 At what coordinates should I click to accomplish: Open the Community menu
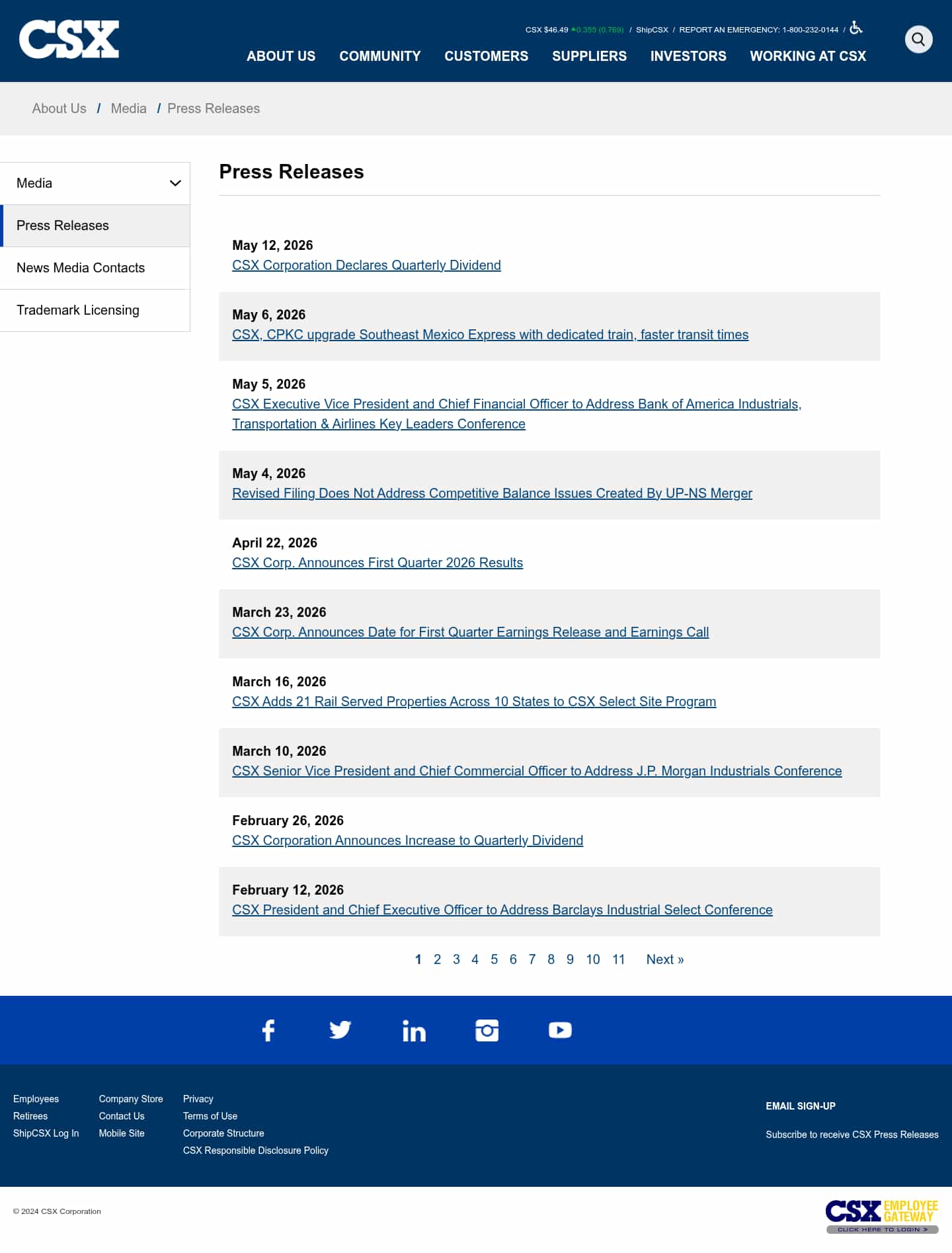point(380,56)
